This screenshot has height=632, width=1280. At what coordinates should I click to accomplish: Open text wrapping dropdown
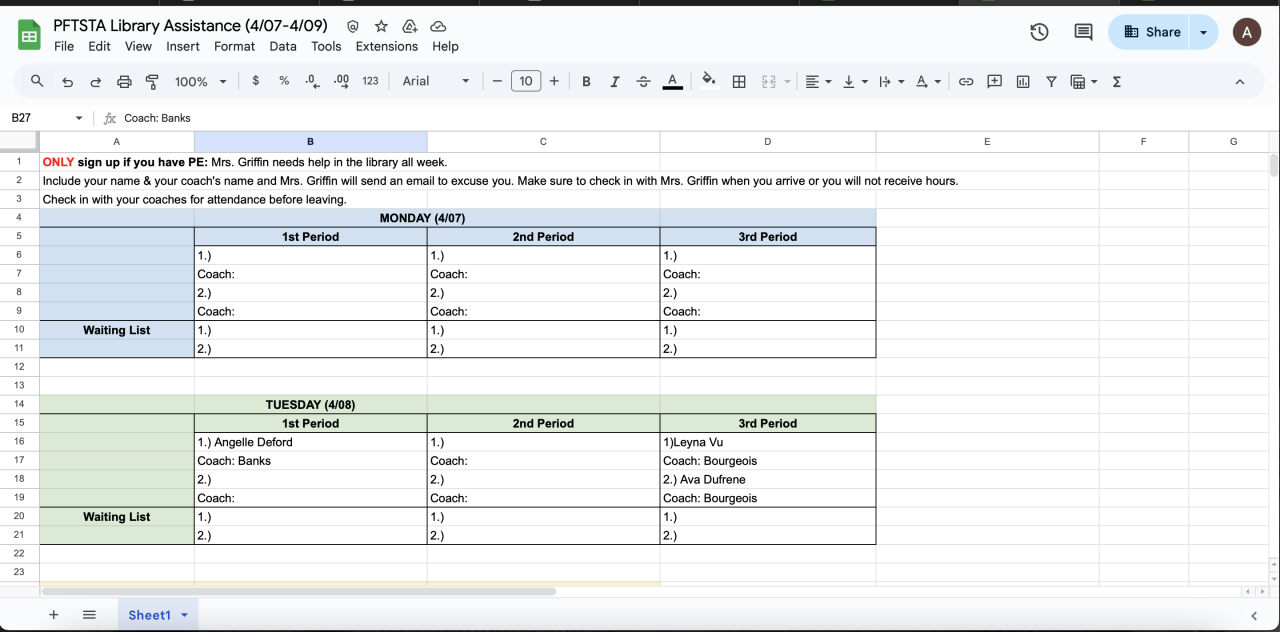tap(890, 81)
